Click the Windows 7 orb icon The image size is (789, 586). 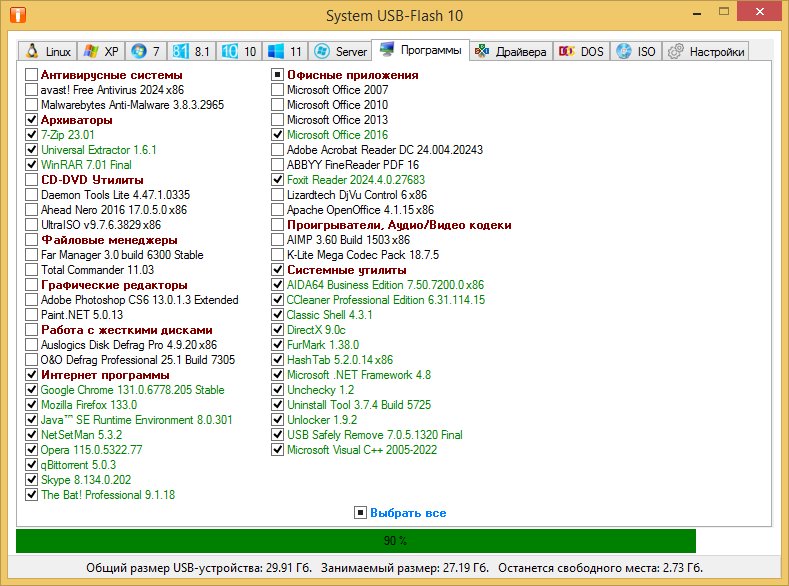[x=138, y=51]
